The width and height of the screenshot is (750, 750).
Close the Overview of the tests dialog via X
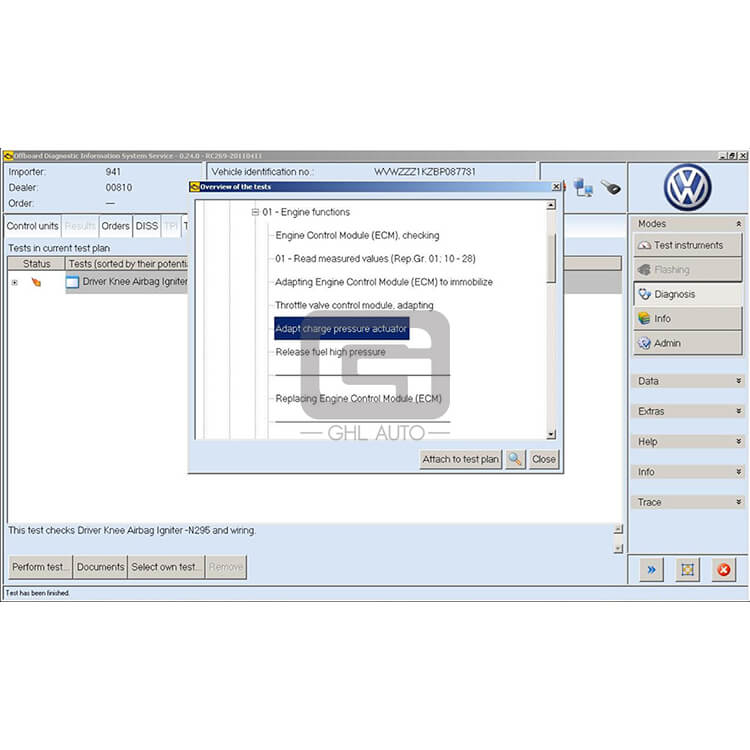(x=556, y=187)
